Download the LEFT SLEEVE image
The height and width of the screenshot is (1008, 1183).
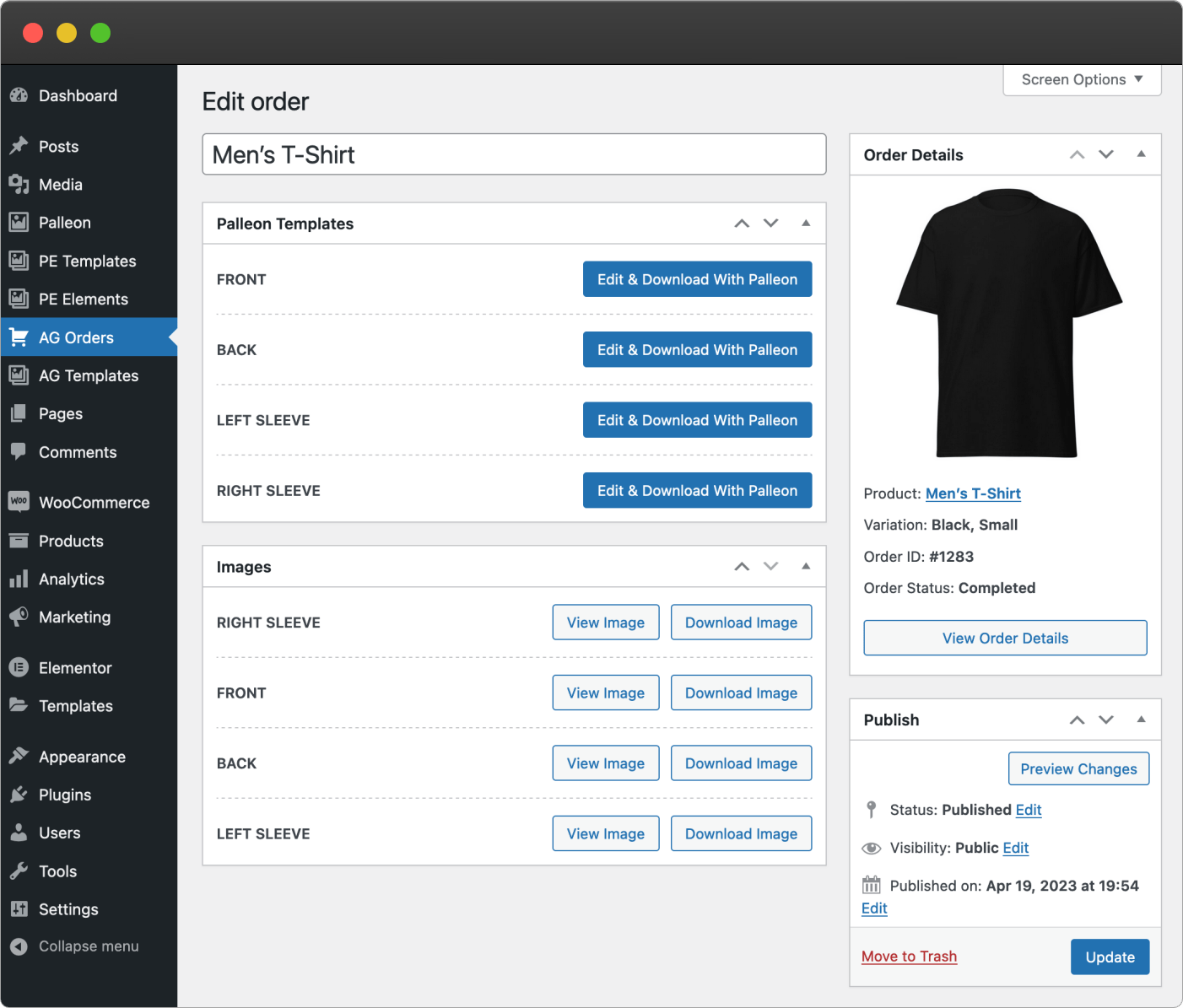pyautogui.click(x=741, y=833)
